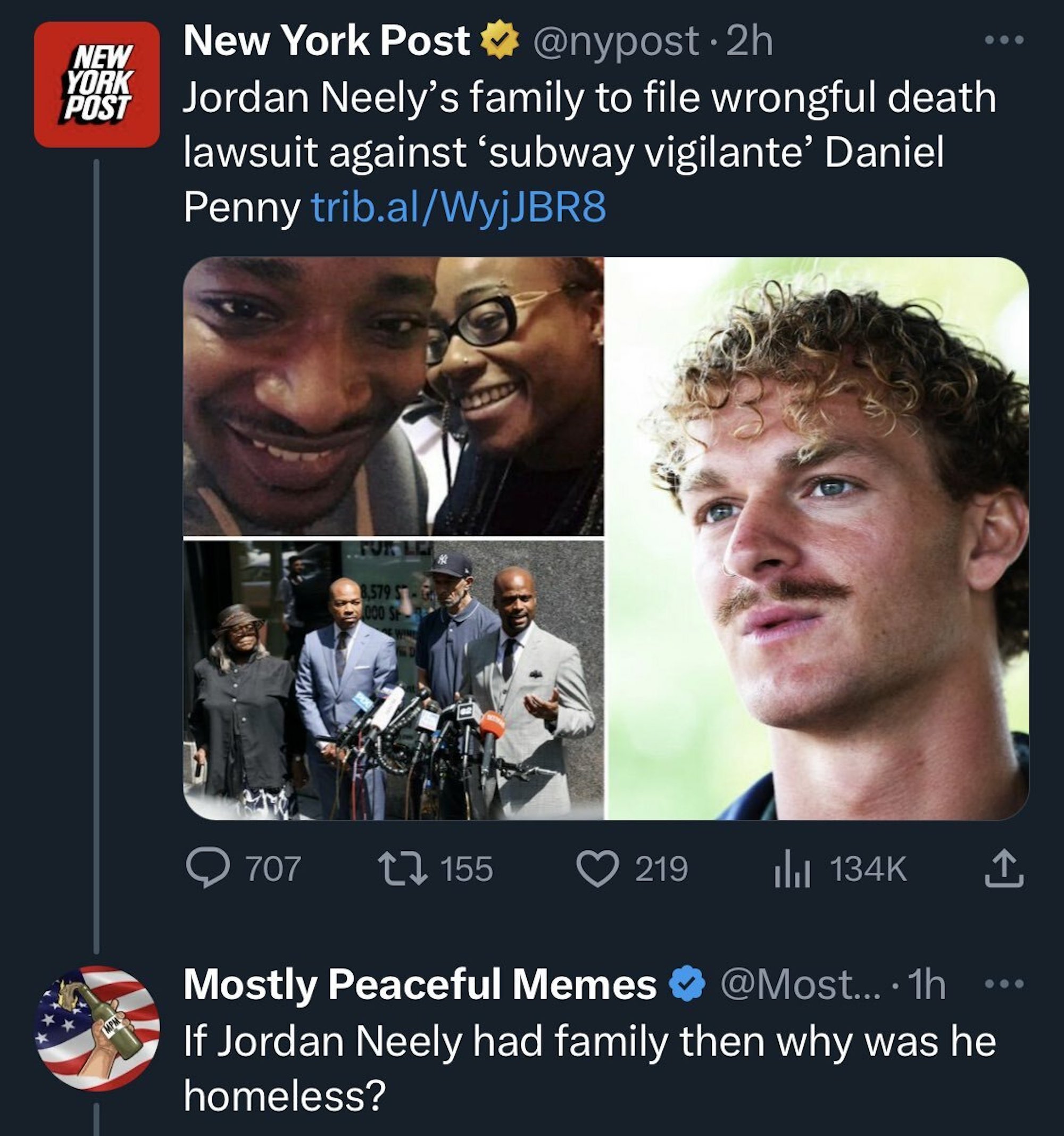Open the press conference microphones photo
The height and width of the screenshot is (1136, 1064).
click(393, 680)
